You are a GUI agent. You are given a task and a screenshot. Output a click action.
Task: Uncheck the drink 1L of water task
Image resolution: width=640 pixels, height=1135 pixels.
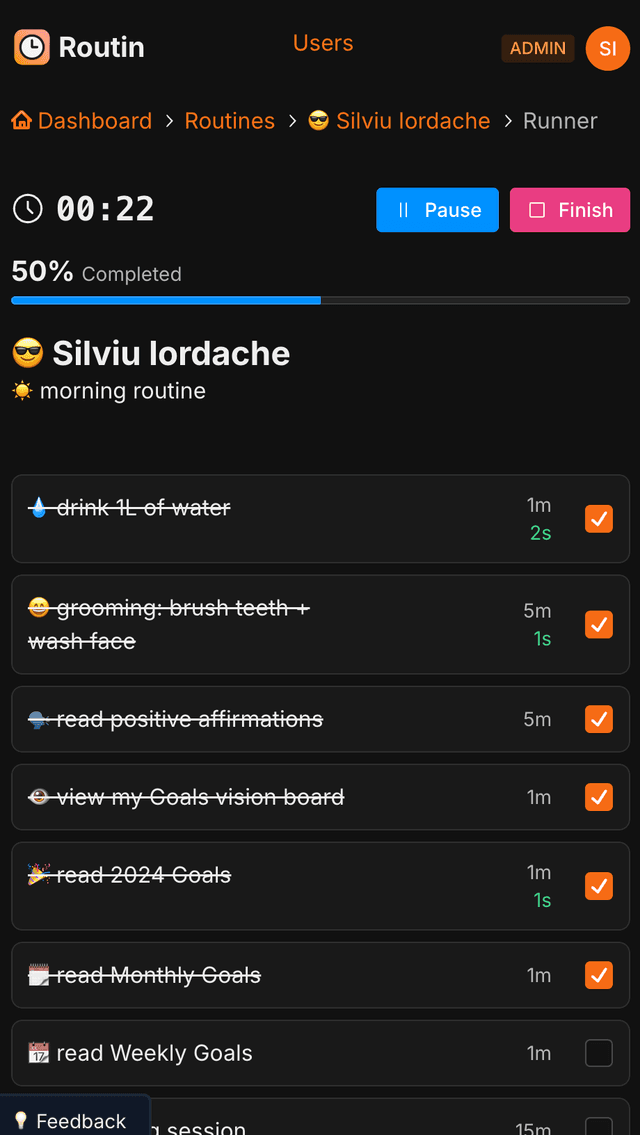click(599, 518)
